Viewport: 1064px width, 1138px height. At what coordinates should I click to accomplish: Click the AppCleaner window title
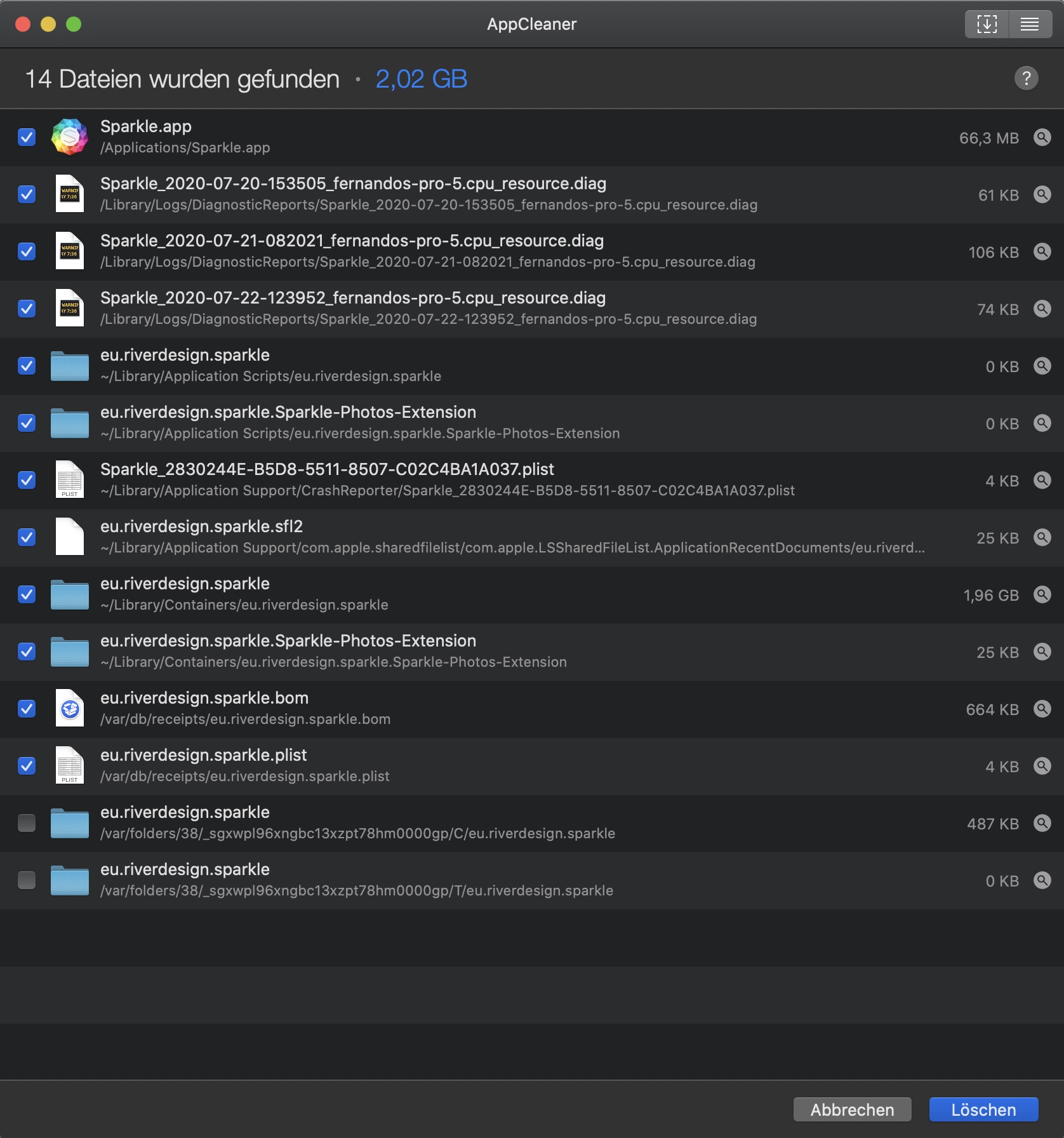point(532,24)
